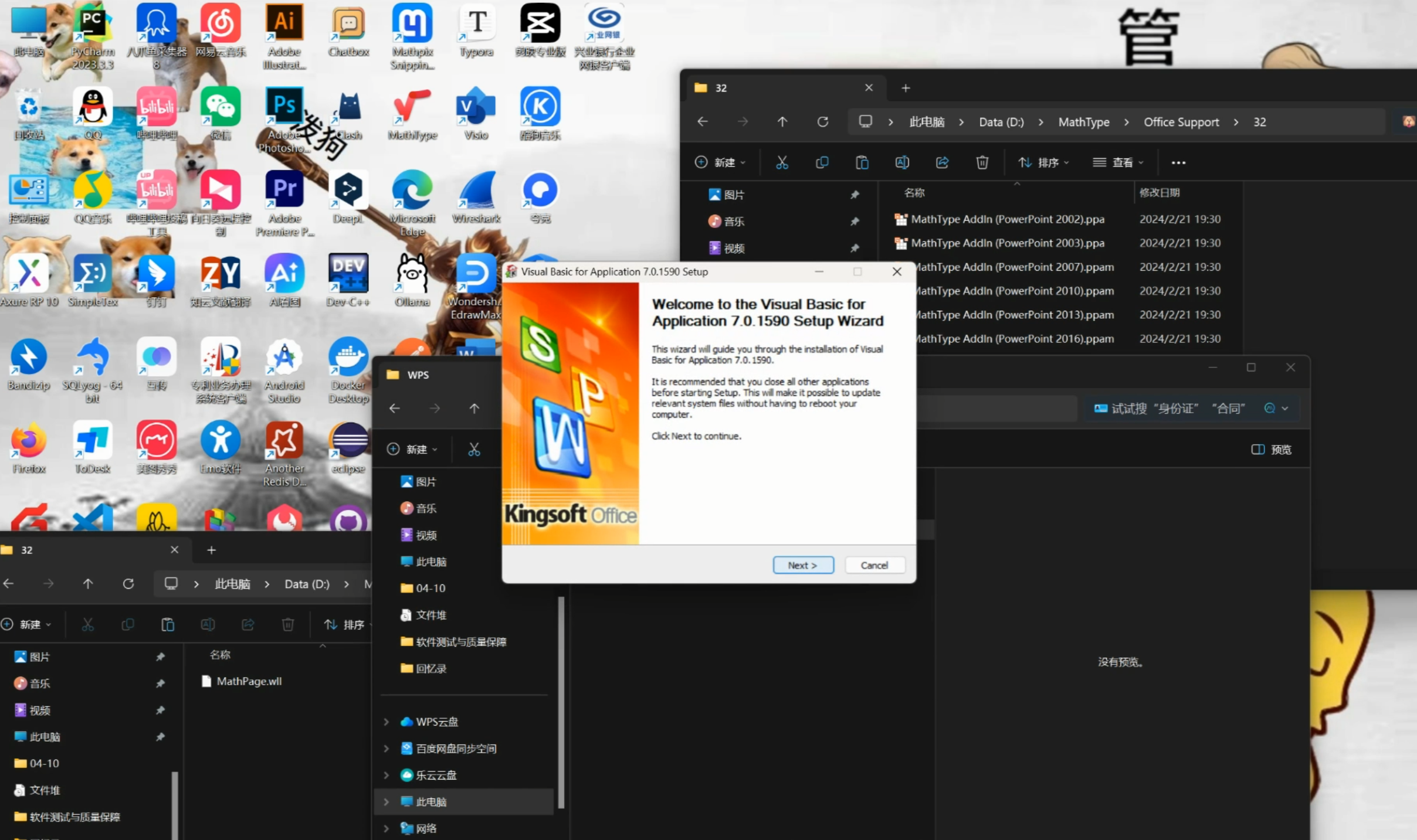The height and width of the screenshot is (840, 1417).
Task: Cancel the Visual Basic for Application setup
Action: [x=874, y=565]
